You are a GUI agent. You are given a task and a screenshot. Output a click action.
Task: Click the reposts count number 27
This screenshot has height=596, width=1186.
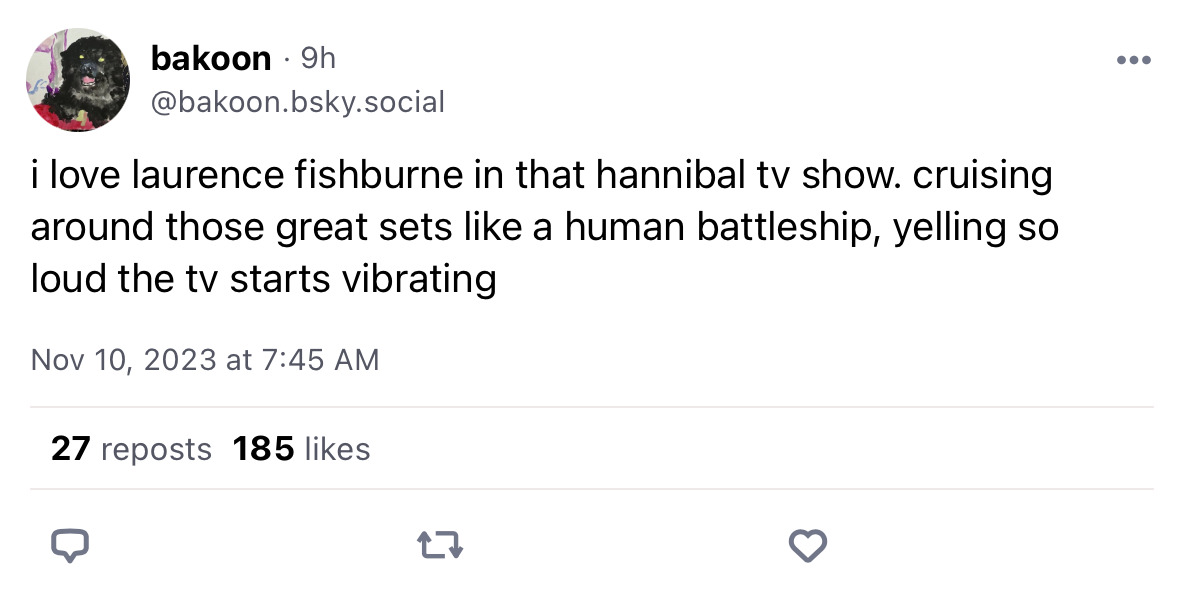69,449
